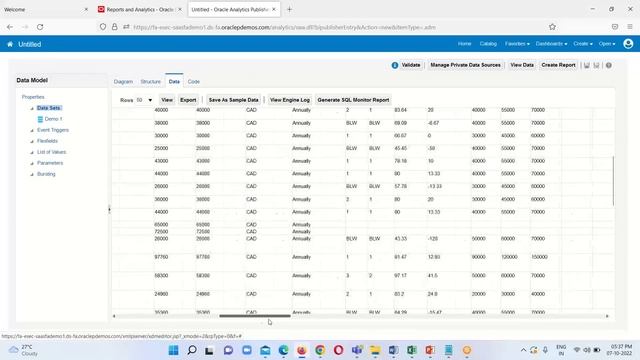
Task: Open the Open dropdown menu
Action: click(607, 44)
